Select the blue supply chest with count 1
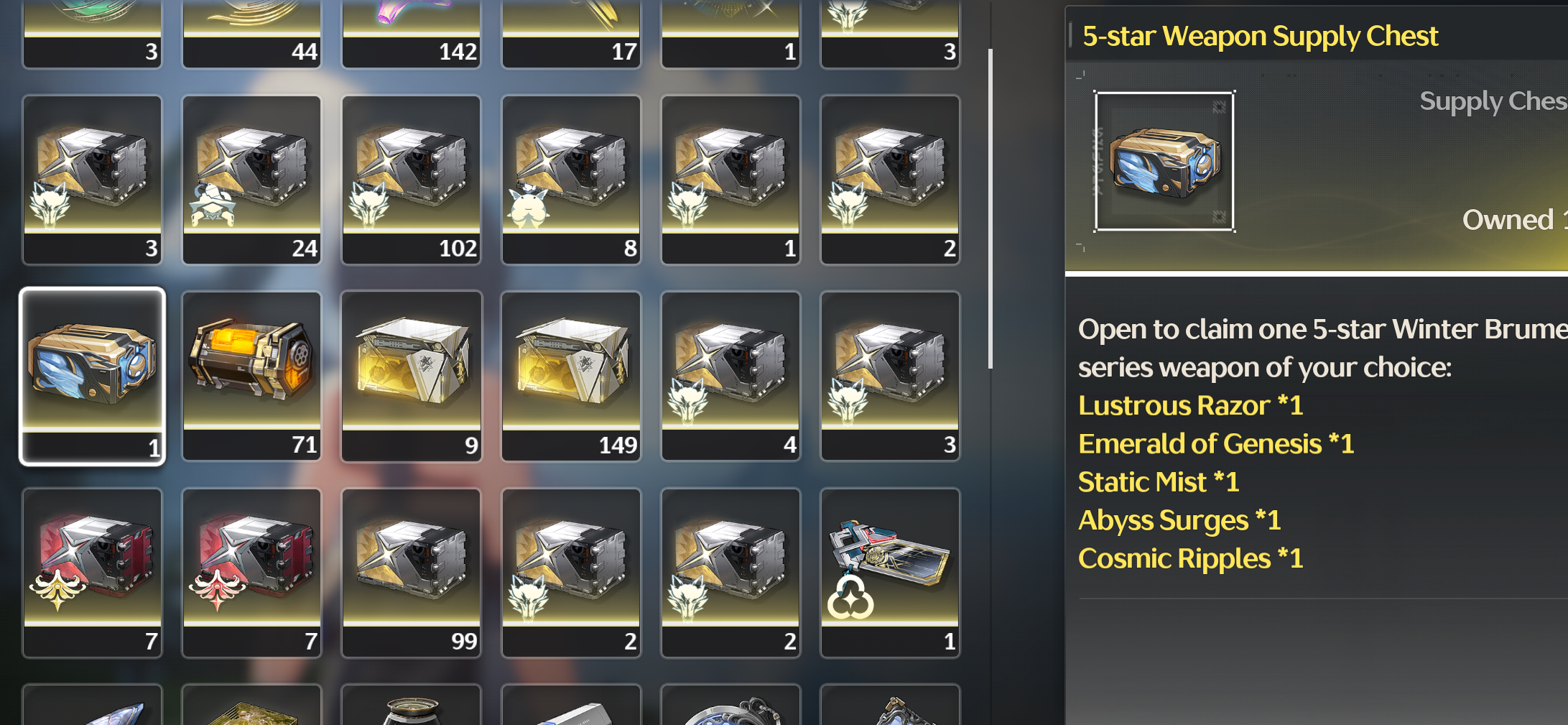1568x725 pixels. click(92, 376)
